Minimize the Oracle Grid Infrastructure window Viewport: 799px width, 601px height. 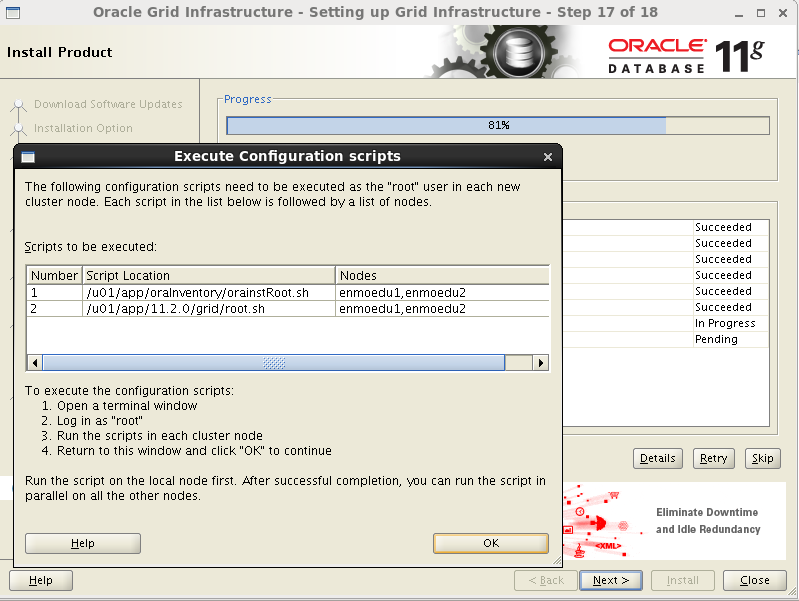coord(739,13)
